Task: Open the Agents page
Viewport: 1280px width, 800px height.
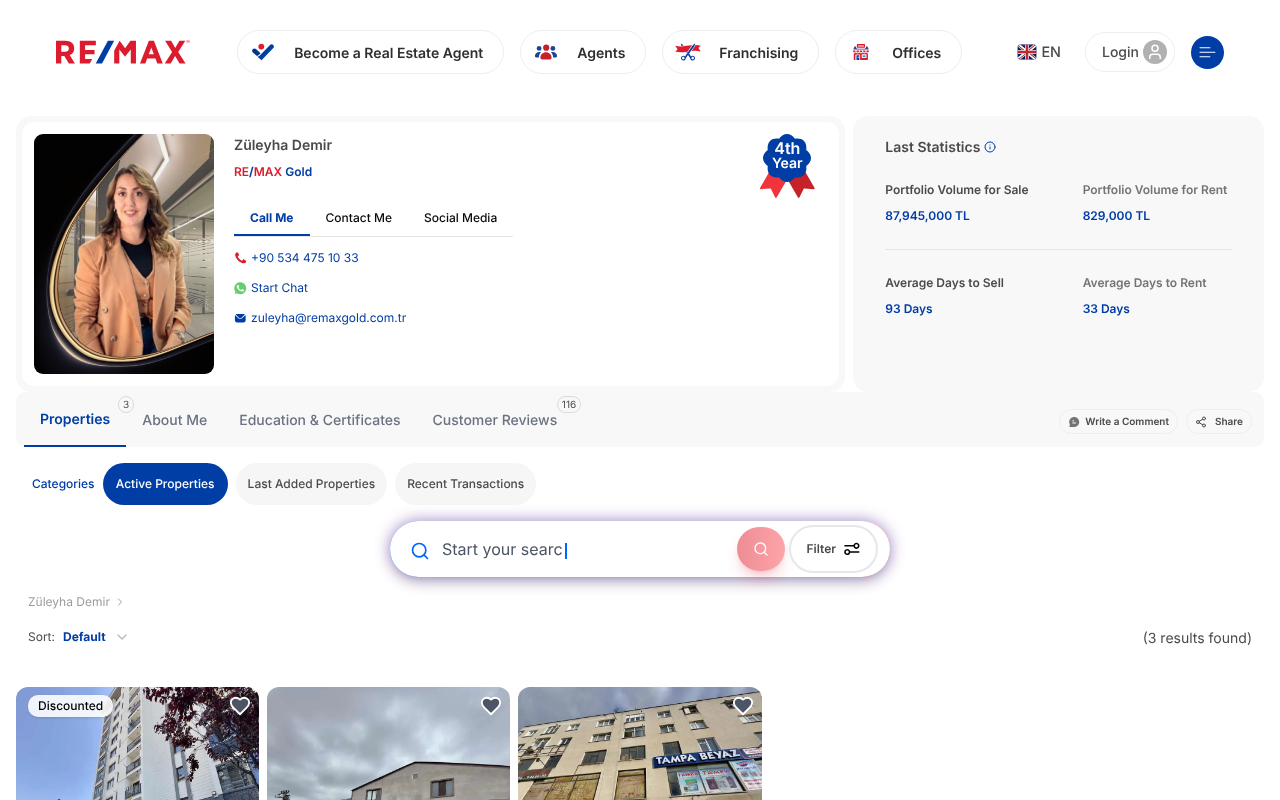Action: coord(583,52)
